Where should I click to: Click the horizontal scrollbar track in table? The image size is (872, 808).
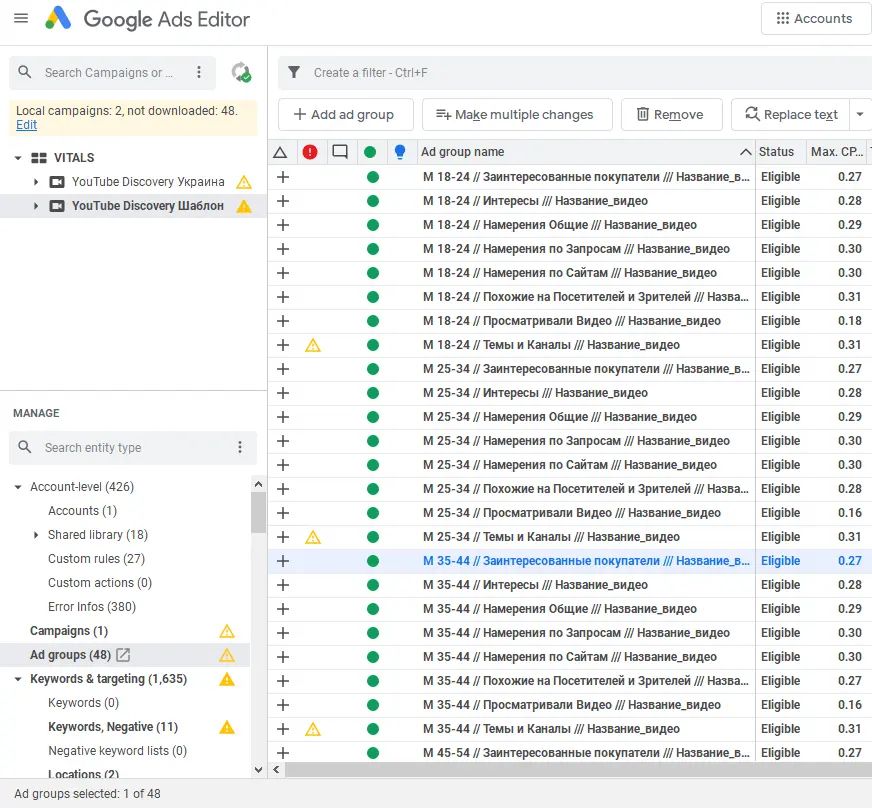tap(578, 770)
